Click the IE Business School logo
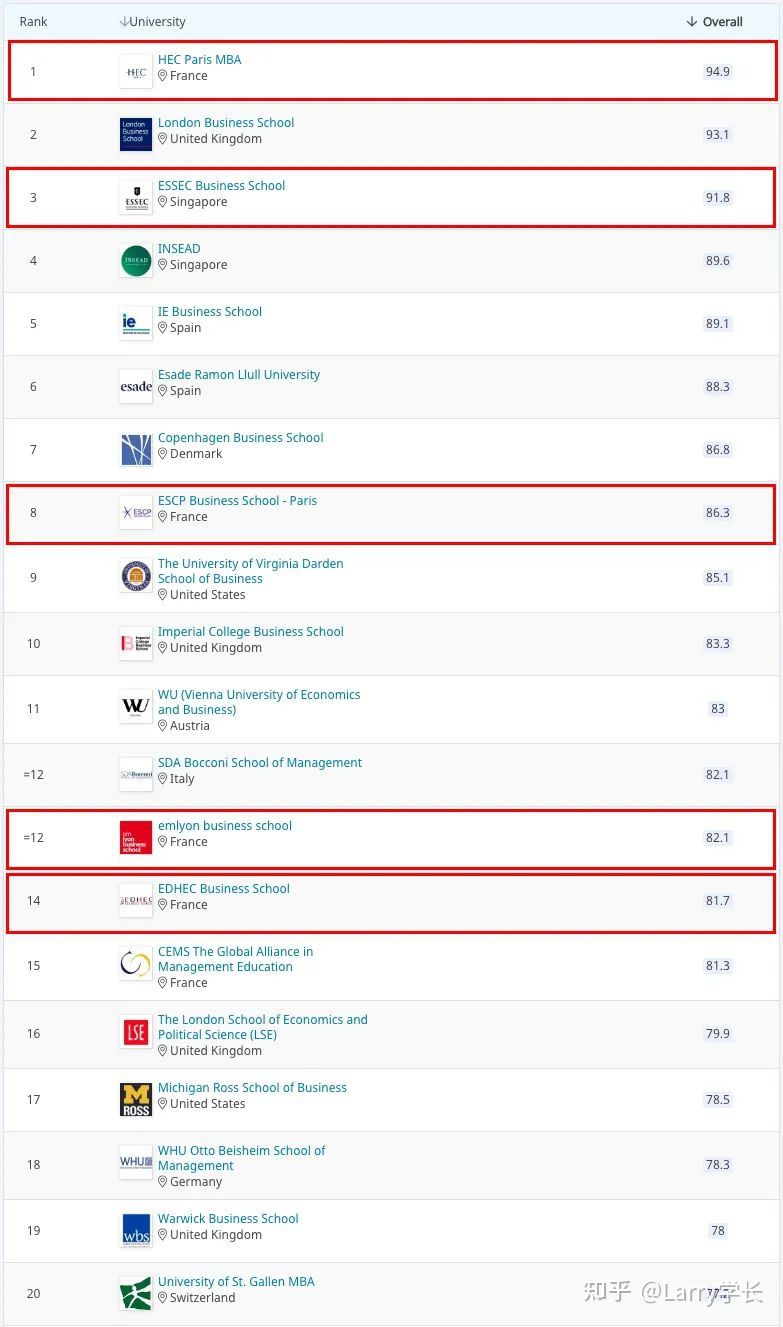783x1327 pixels. point(136,324)
